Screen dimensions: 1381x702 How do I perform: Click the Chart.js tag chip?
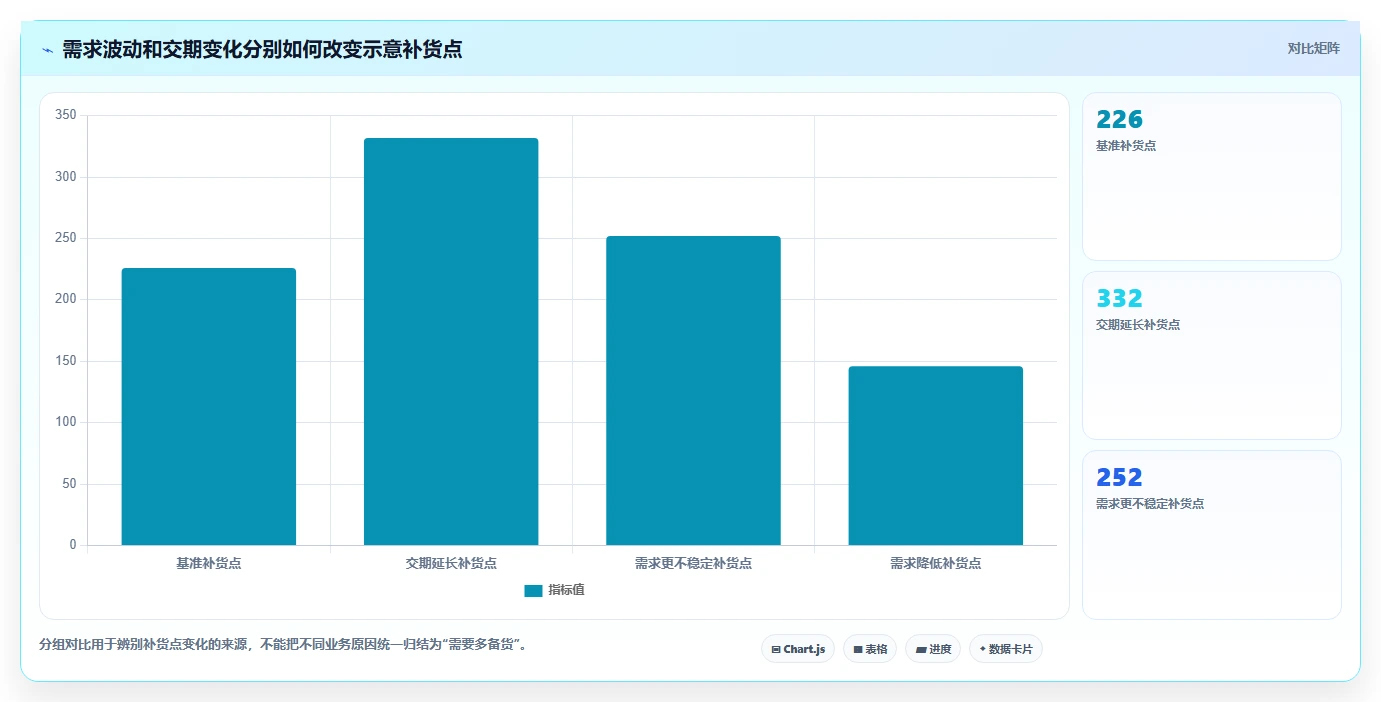[798, 649]
